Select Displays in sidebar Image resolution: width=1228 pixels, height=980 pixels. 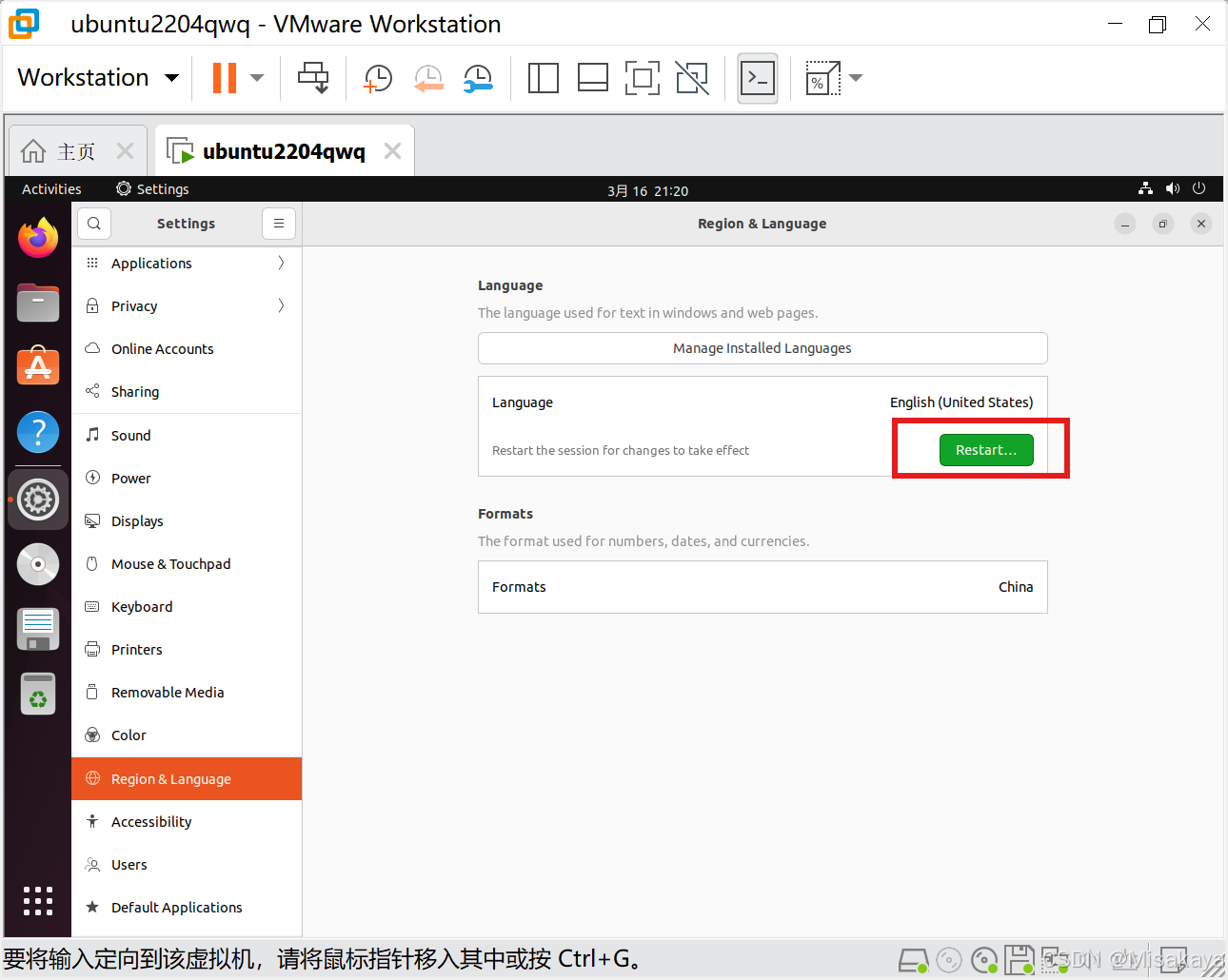coord(187,521)
